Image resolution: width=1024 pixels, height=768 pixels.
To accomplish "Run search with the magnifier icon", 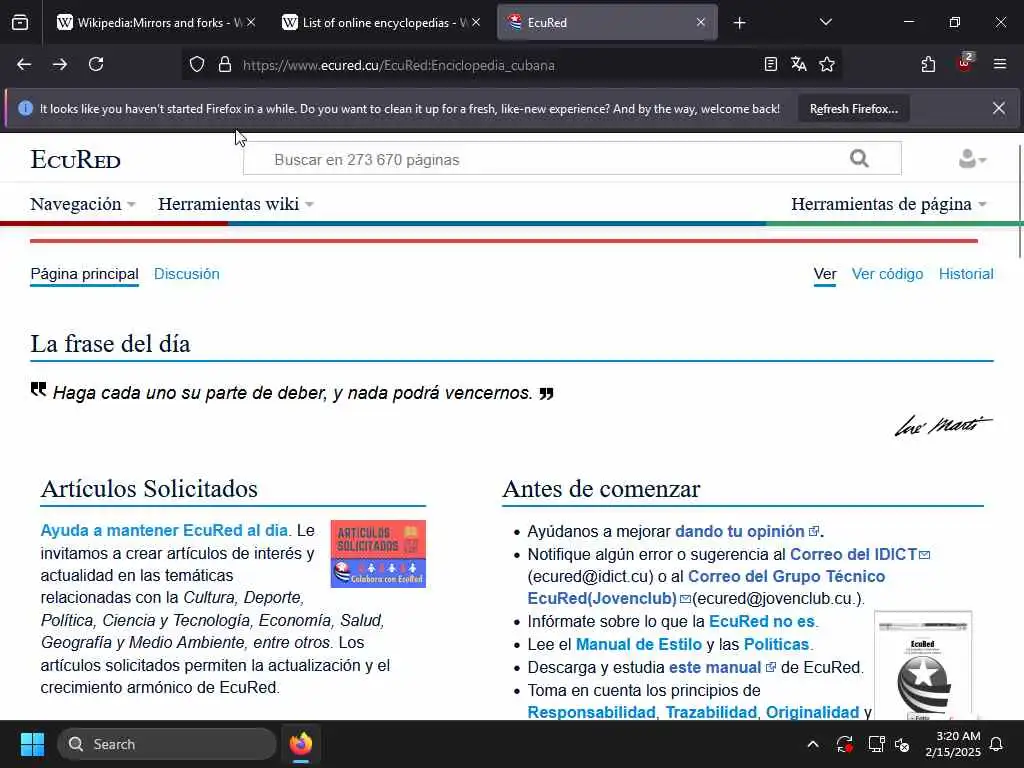I will click(x=859, y=158).
